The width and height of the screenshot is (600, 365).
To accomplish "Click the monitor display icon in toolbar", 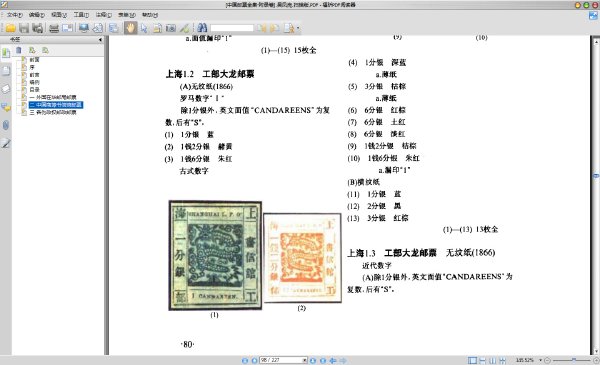I will pyautogui.click(x=83, y=28).
